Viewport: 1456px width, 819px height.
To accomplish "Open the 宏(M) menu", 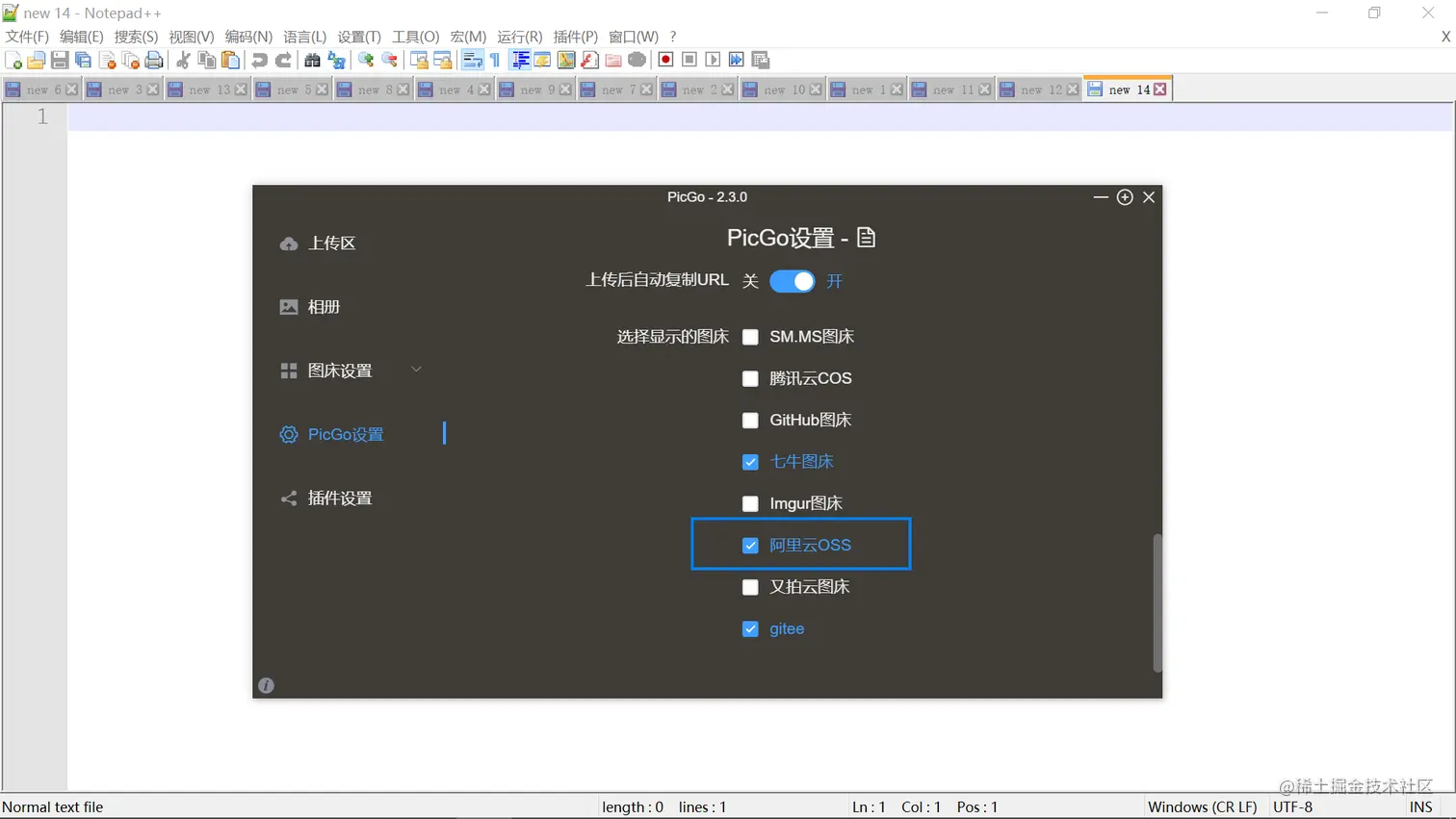I will tap(468, 36).
